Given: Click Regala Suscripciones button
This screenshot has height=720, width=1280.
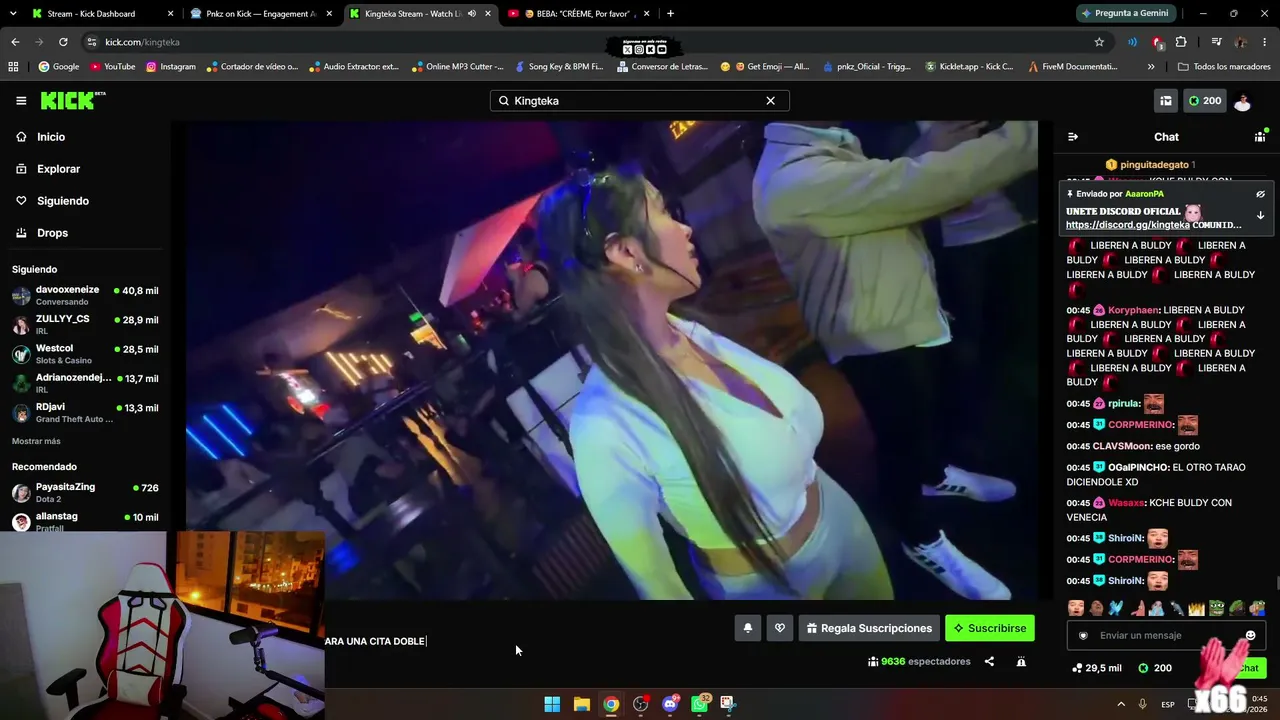Looking at the screenshot, I should (869, 628).
